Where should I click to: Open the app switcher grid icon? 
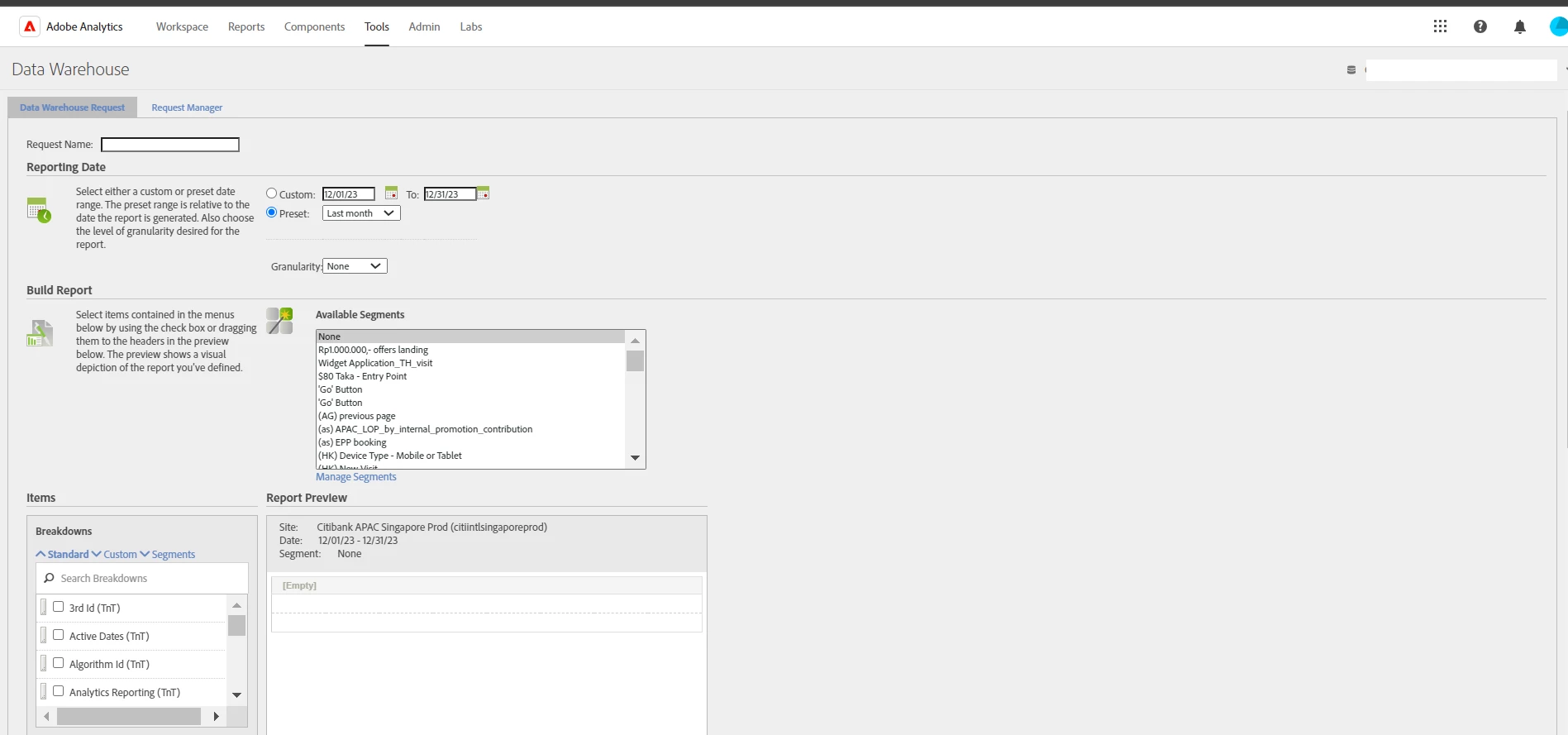1440,26
